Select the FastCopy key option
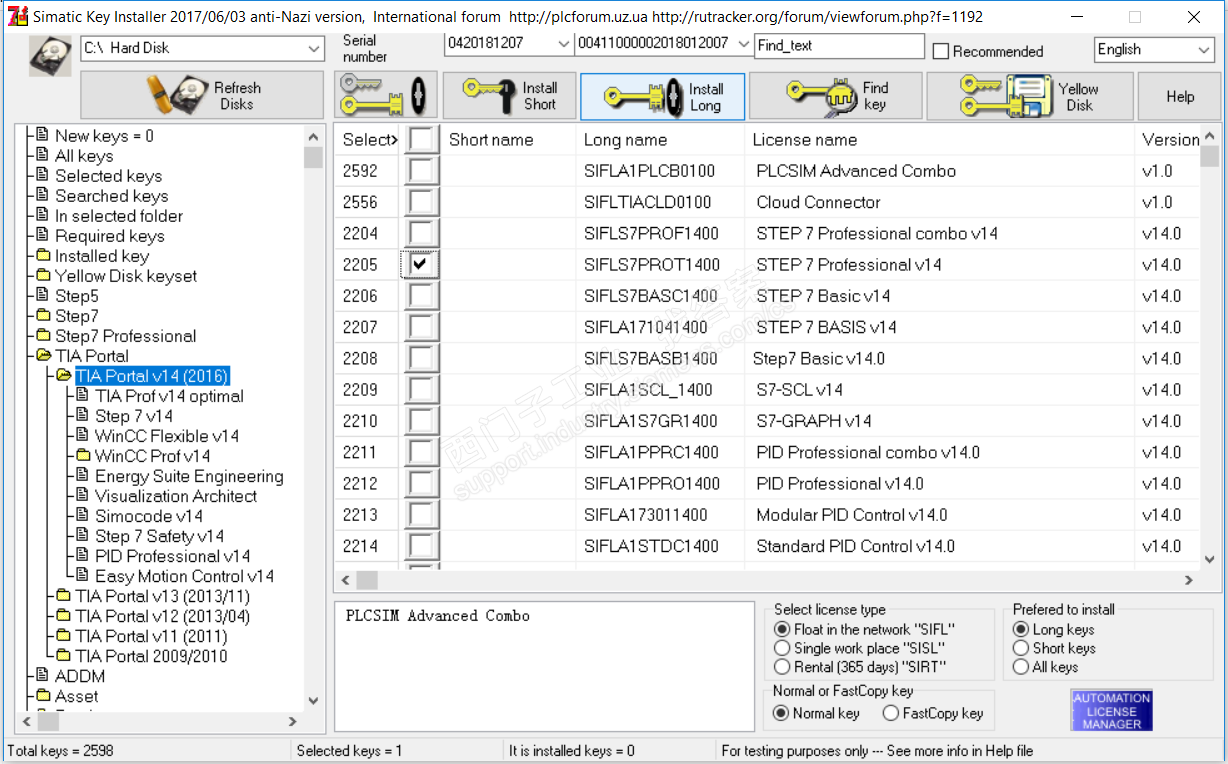 [x=891, y=713]
